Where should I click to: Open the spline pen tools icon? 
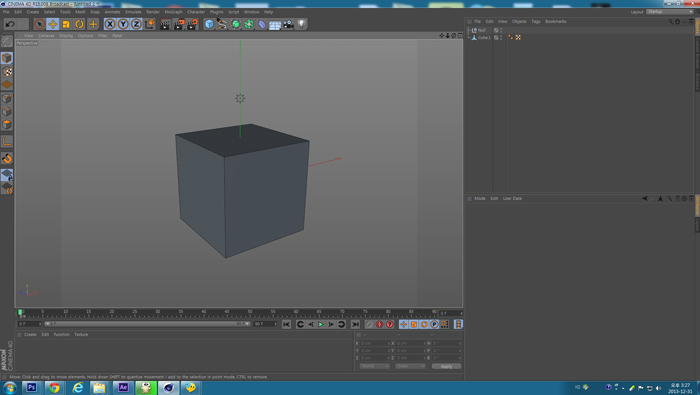coord(222,24)
